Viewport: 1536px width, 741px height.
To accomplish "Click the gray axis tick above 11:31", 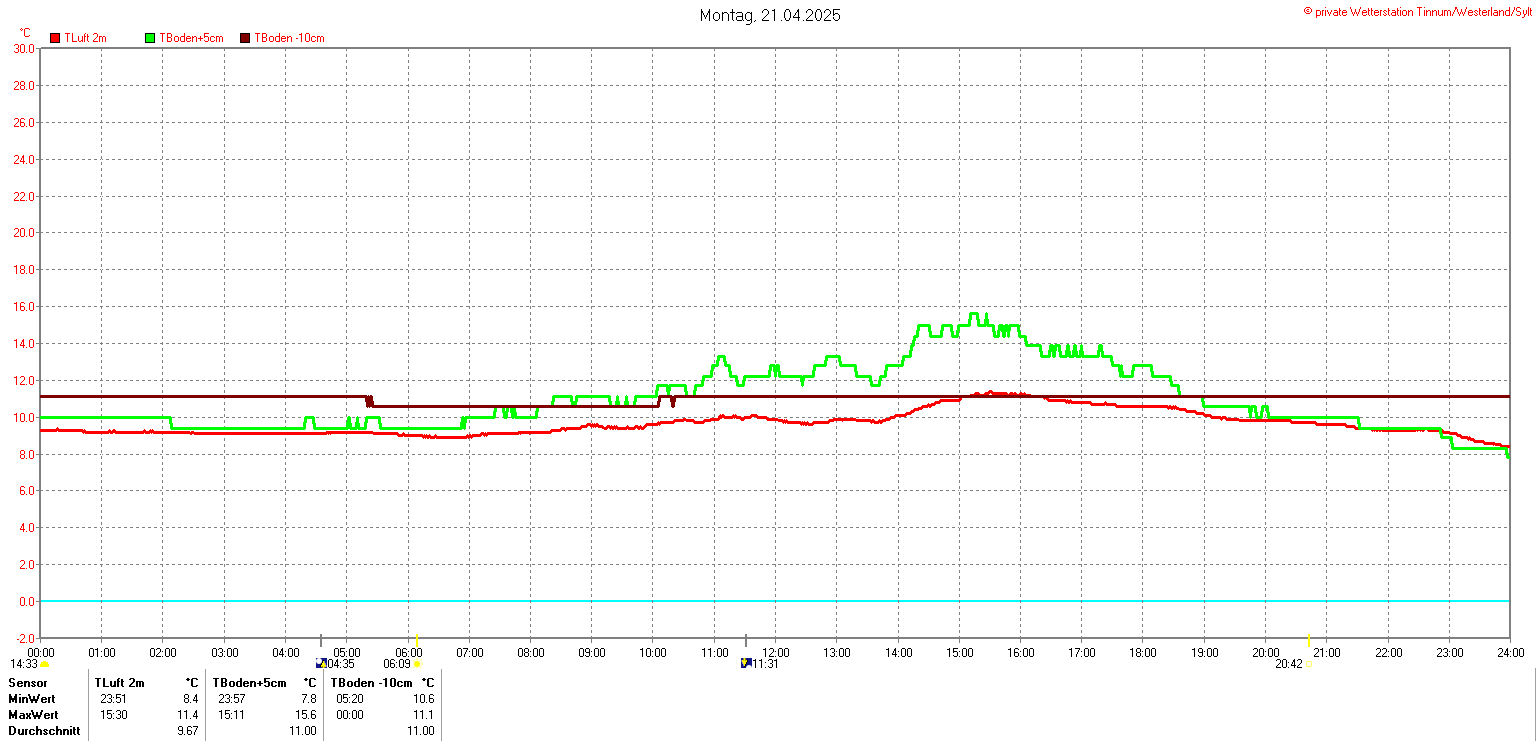I will pos(745,641).
